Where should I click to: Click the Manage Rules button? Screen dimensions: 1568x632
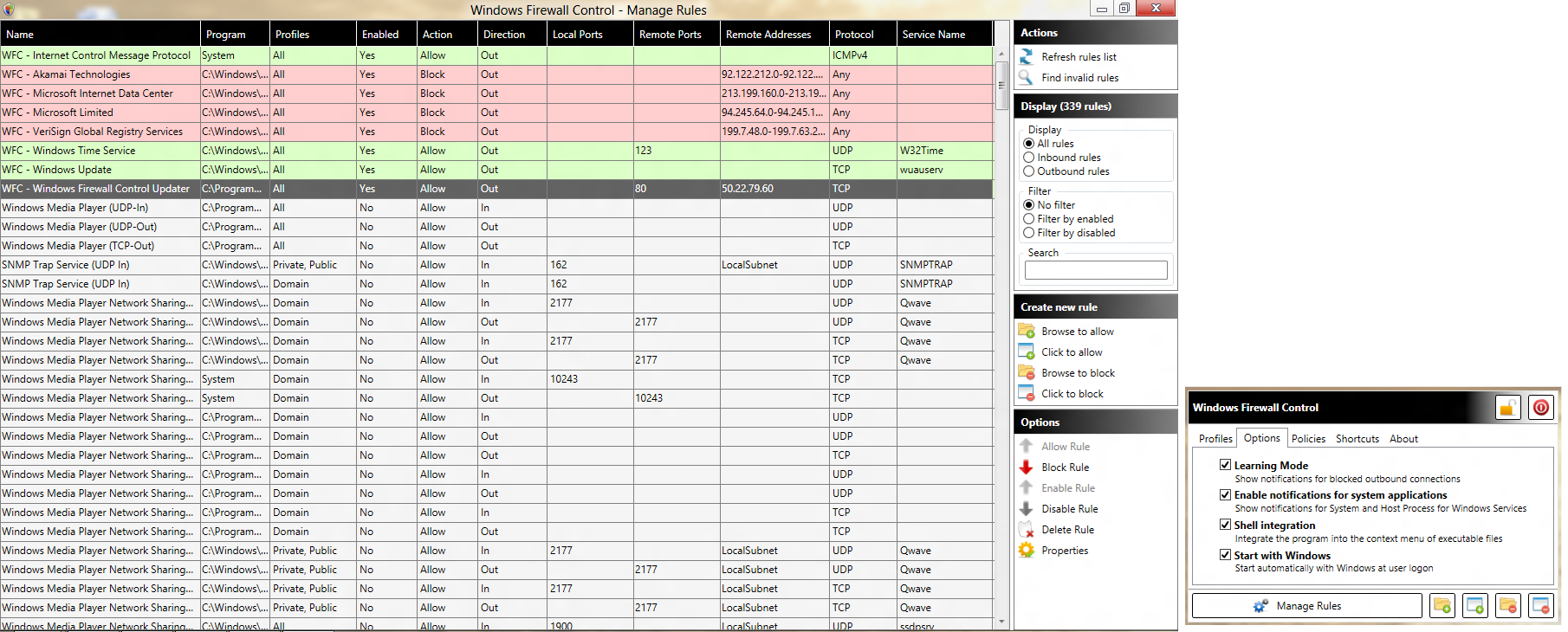(x=1306, y=606)
